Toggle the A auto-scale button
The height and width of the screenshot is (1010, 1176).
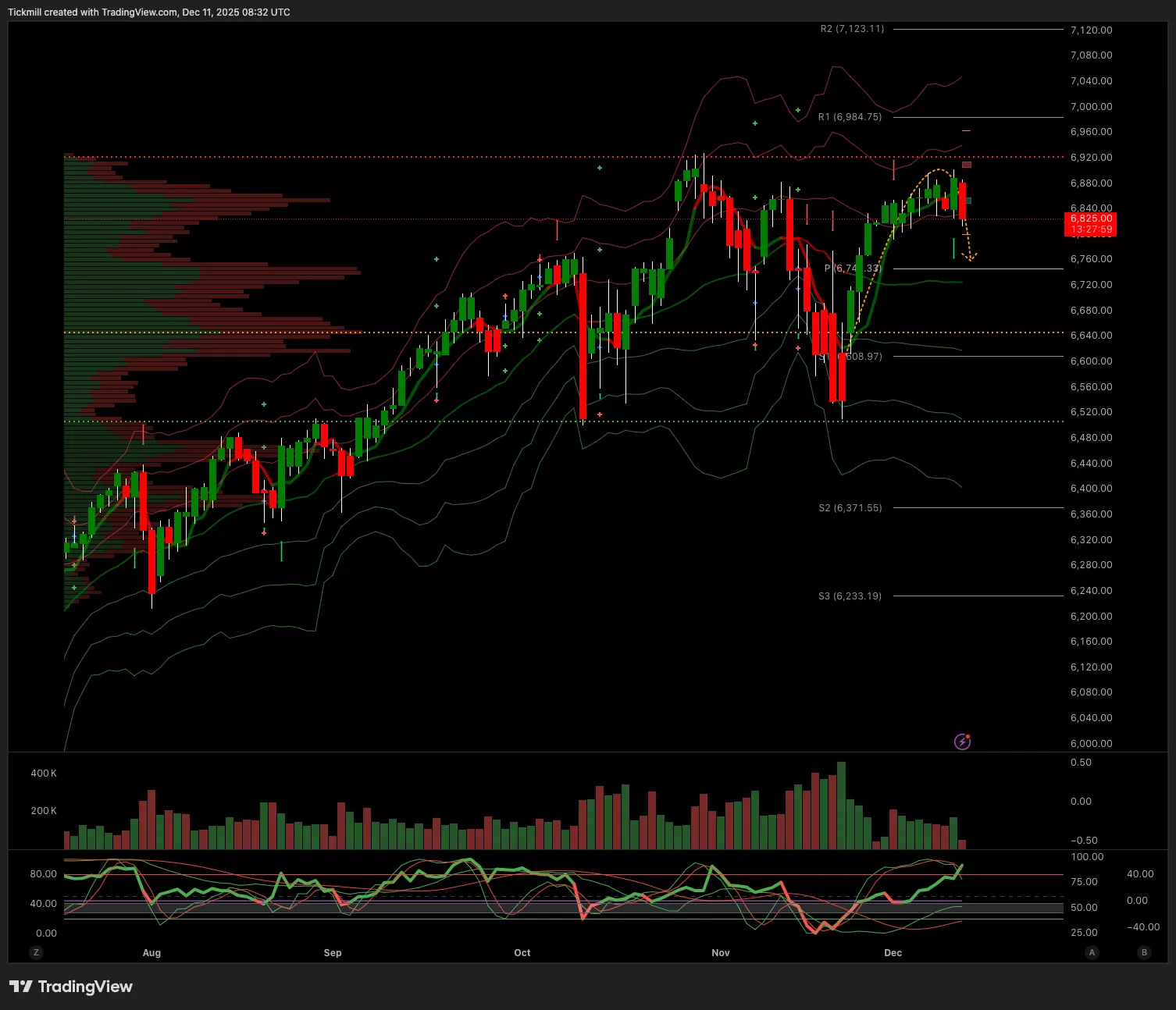1092,952
